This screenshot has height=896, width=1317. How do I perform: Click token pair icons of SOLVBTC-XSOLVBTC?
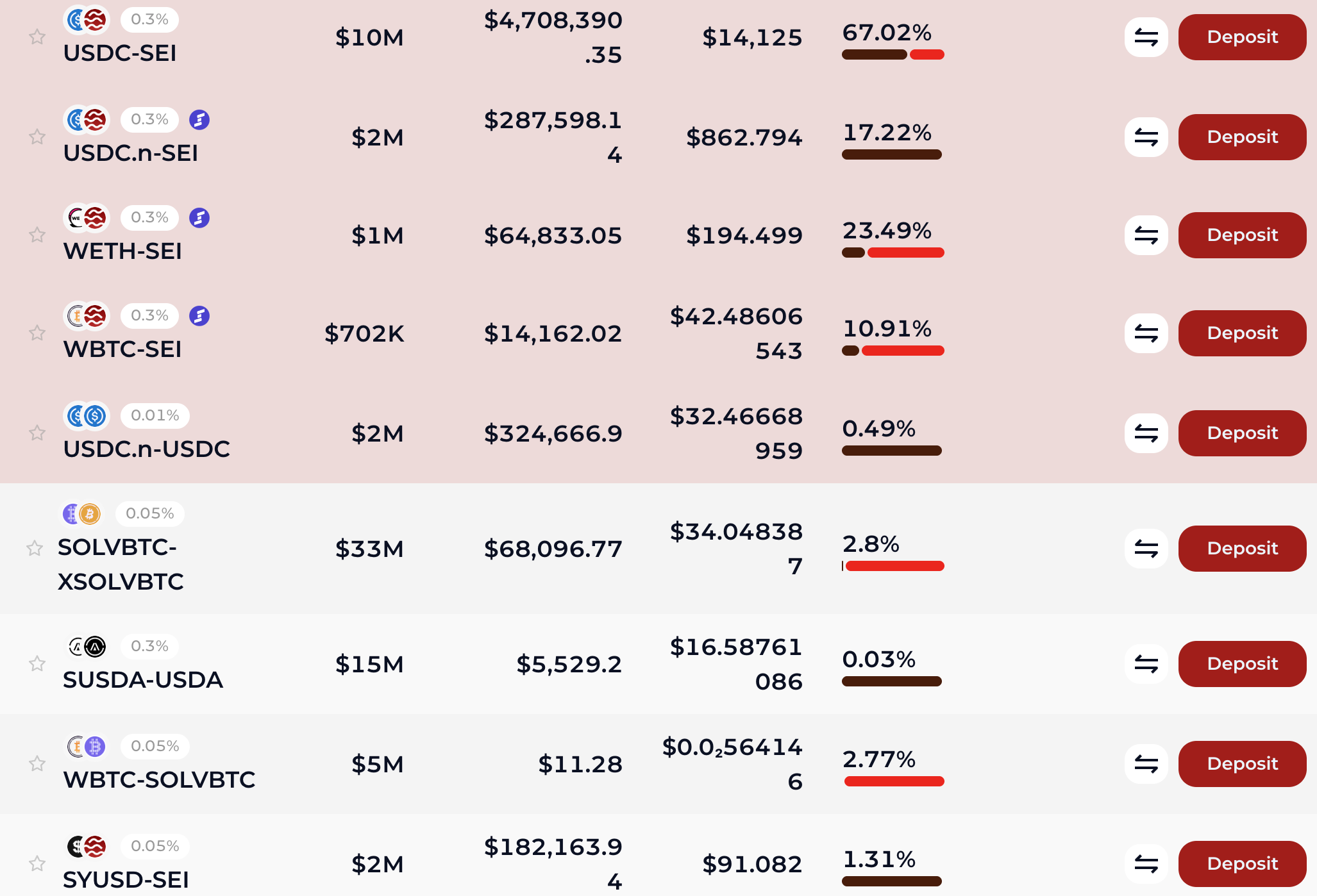click(x=81, y=514)
